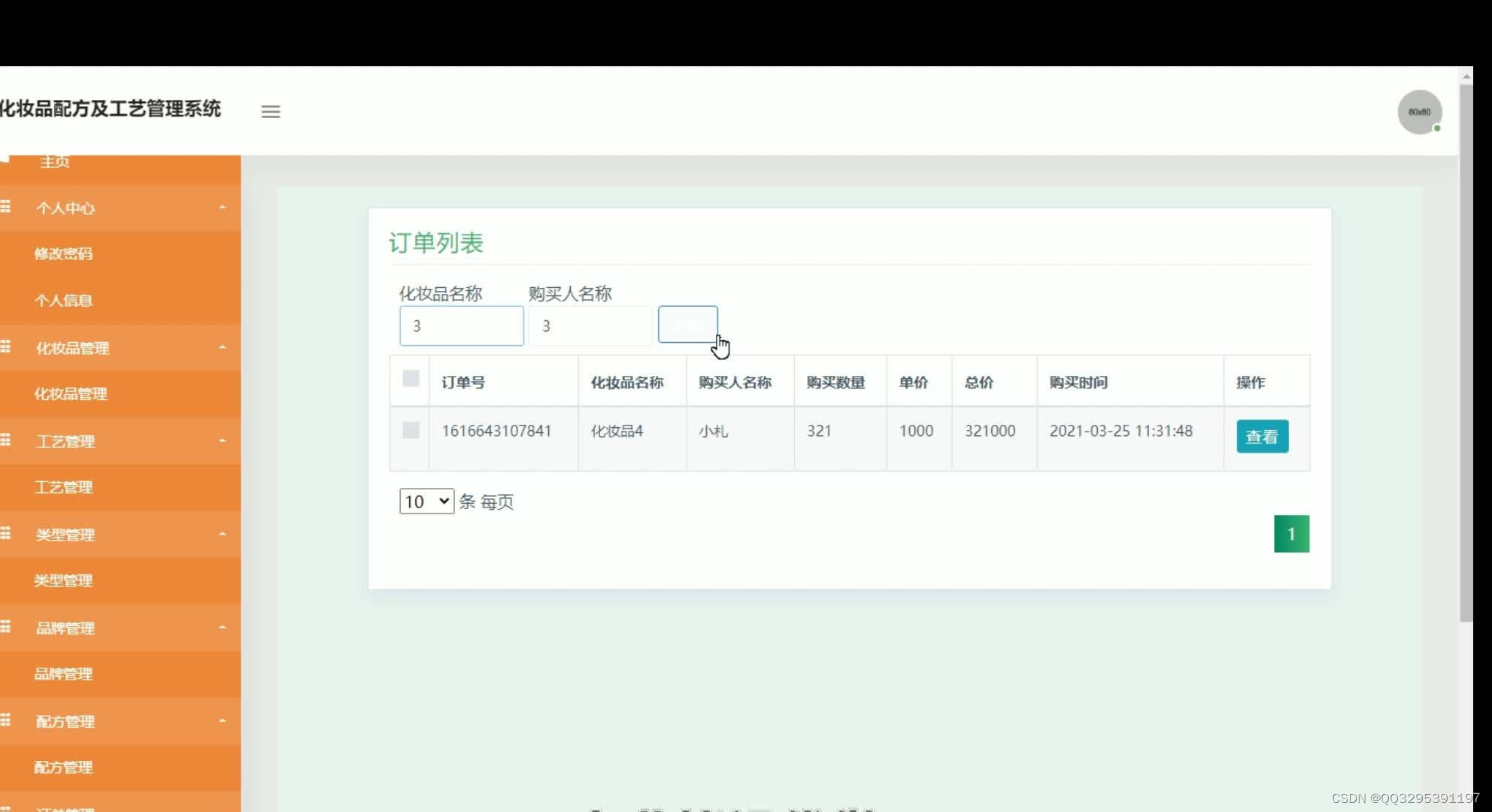Go to 主页 in sidebar

click(x=54, y=162)
